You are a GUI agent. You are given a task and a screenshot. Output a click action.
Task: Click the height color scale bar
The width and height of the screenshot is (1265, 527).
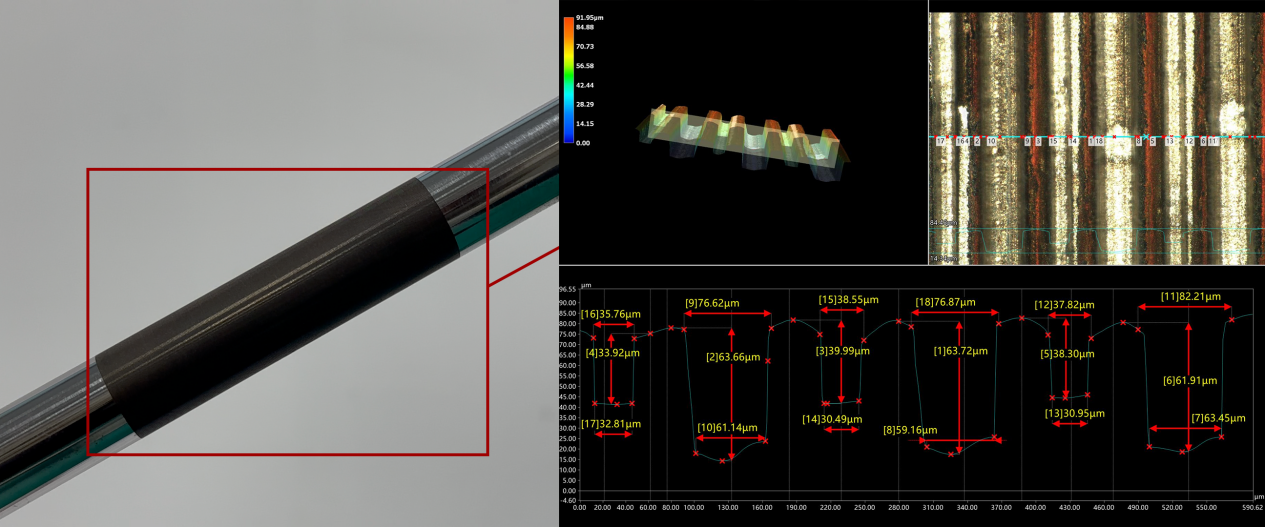pos(568,80)
